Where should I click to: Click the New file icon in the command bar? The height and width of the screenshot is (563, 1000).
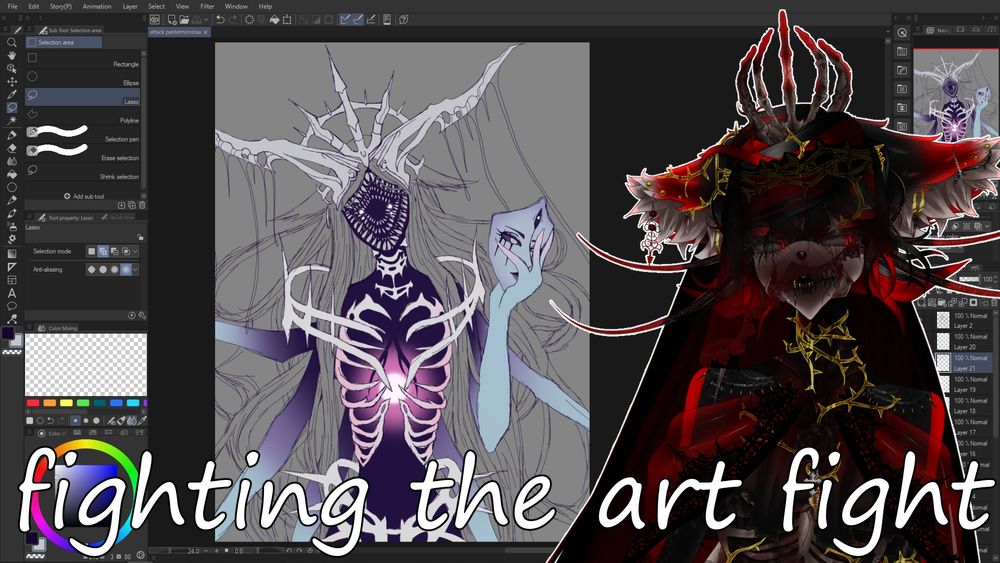172,20
